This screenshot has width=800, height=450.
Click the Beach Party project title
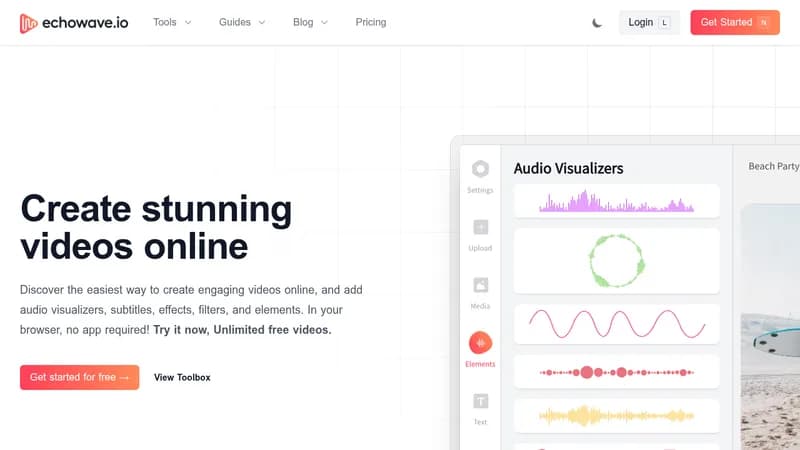click(x=773, y=166)
